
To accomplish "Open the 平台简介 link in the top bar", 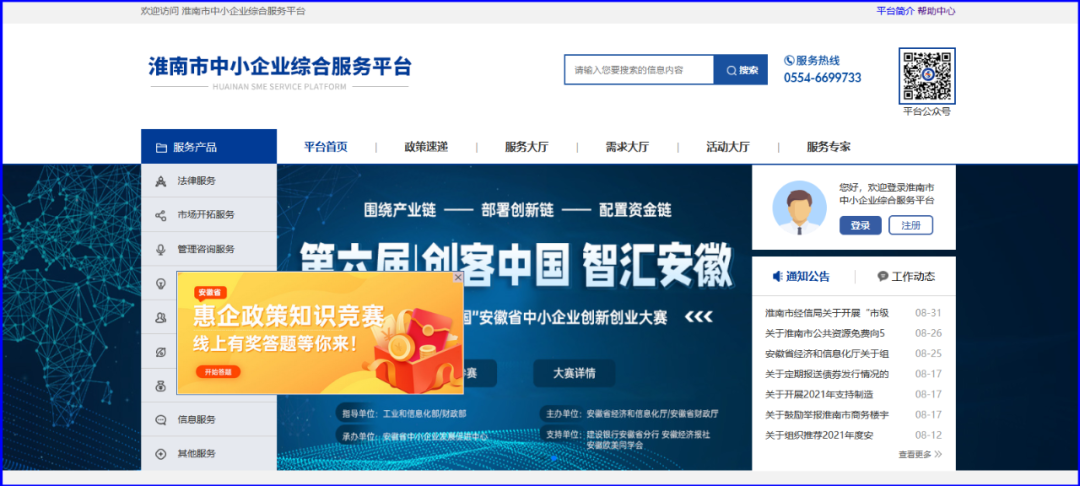I will pos(895,11).
